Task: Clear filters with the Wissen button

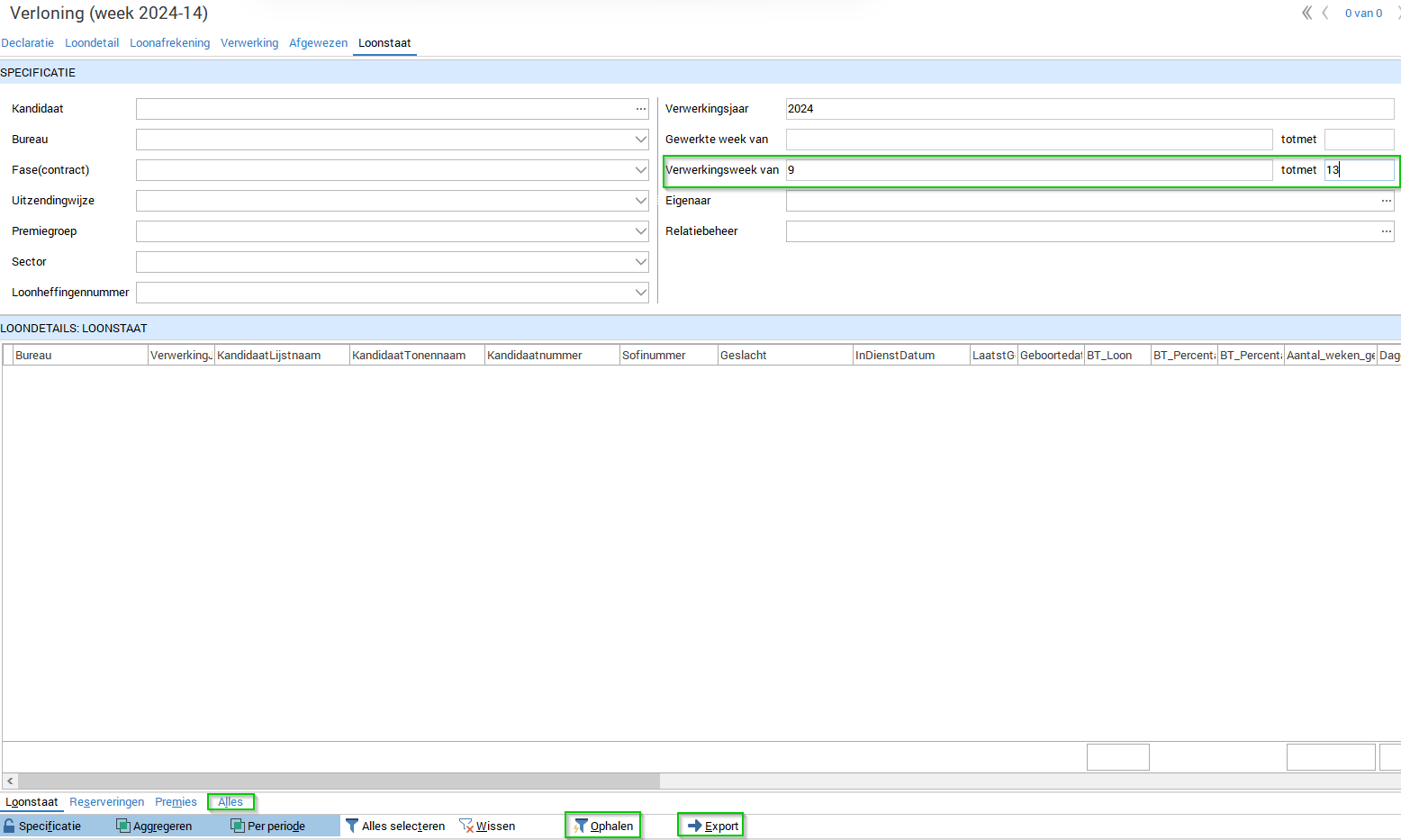Action: pos(487,826)
